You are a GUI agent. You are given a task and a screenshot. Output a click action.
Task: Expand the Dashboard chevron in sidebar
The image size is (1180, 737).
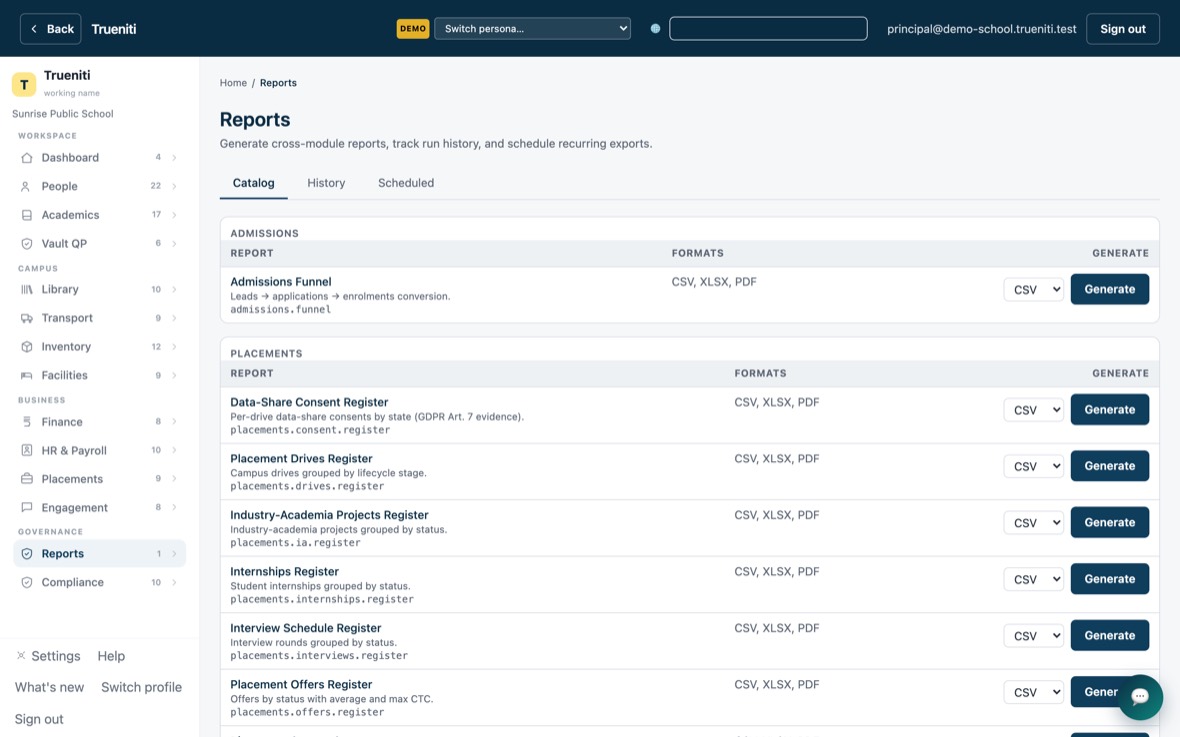click(x=174, y=157)
